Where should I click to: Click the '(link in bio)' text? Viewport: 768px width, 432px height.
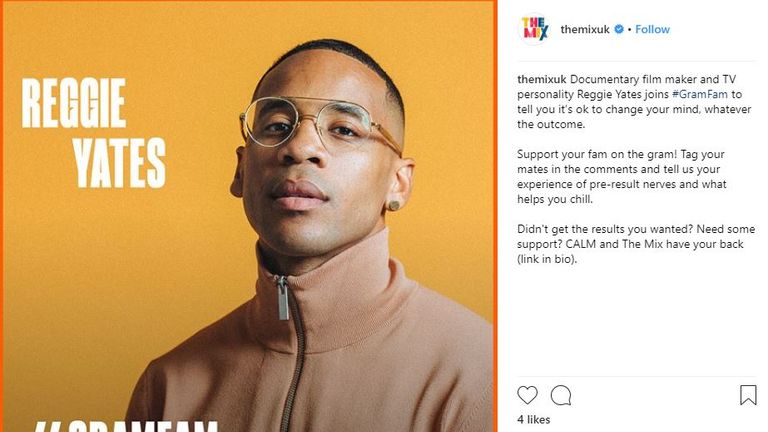pyautogui.click(x=547, y=259)
